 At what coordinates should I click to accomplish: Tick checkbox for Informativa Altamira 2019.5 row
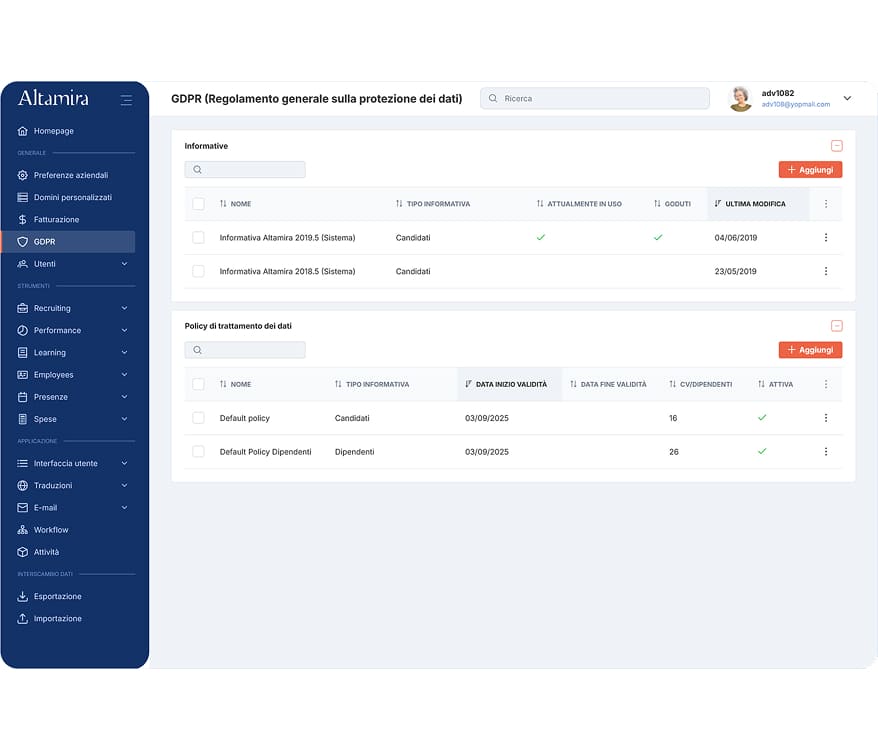point(198,238)
